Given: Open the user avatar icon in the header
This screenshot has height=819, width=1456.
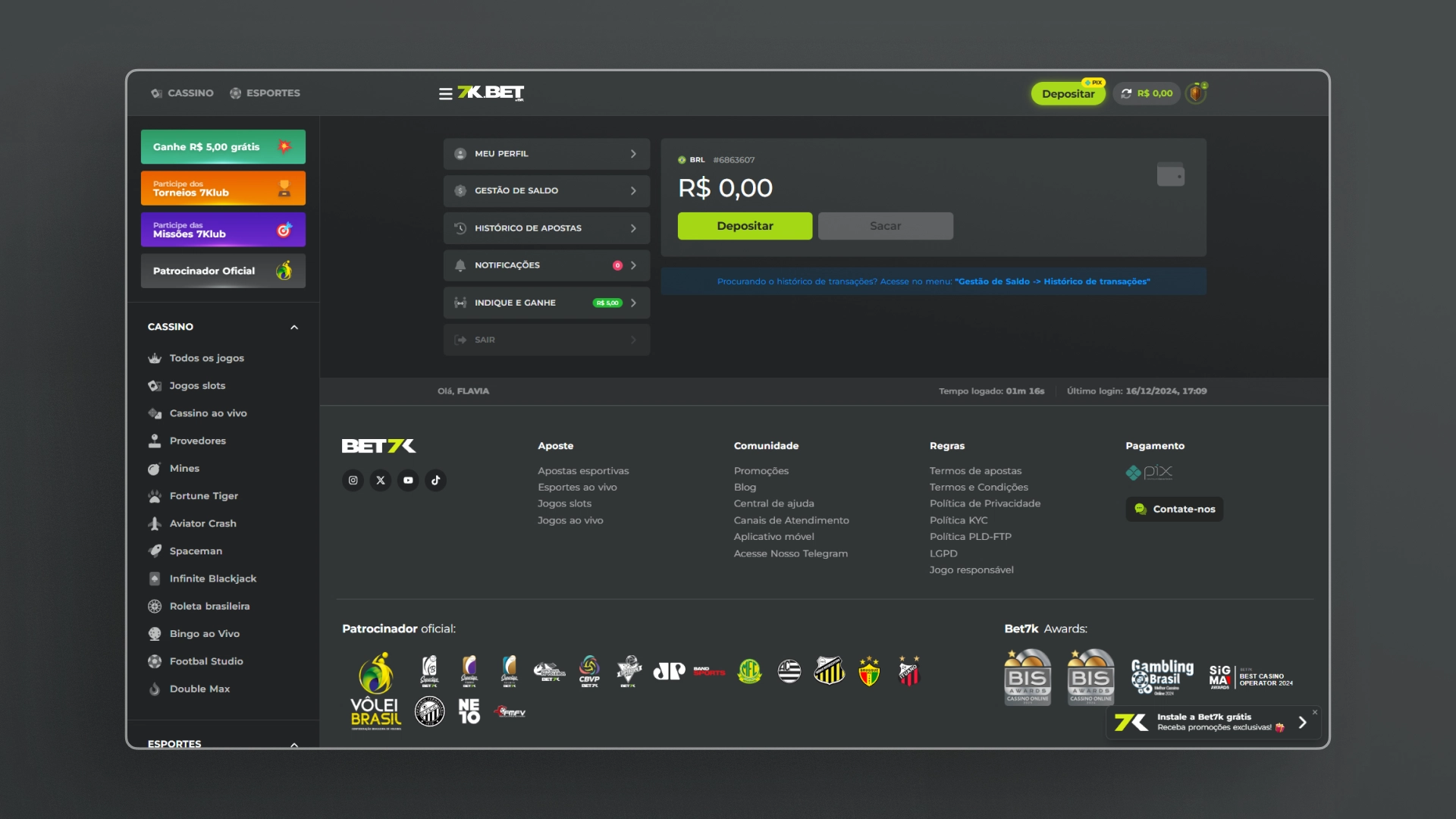Looking at the screenshot, I should point(1196,93).
